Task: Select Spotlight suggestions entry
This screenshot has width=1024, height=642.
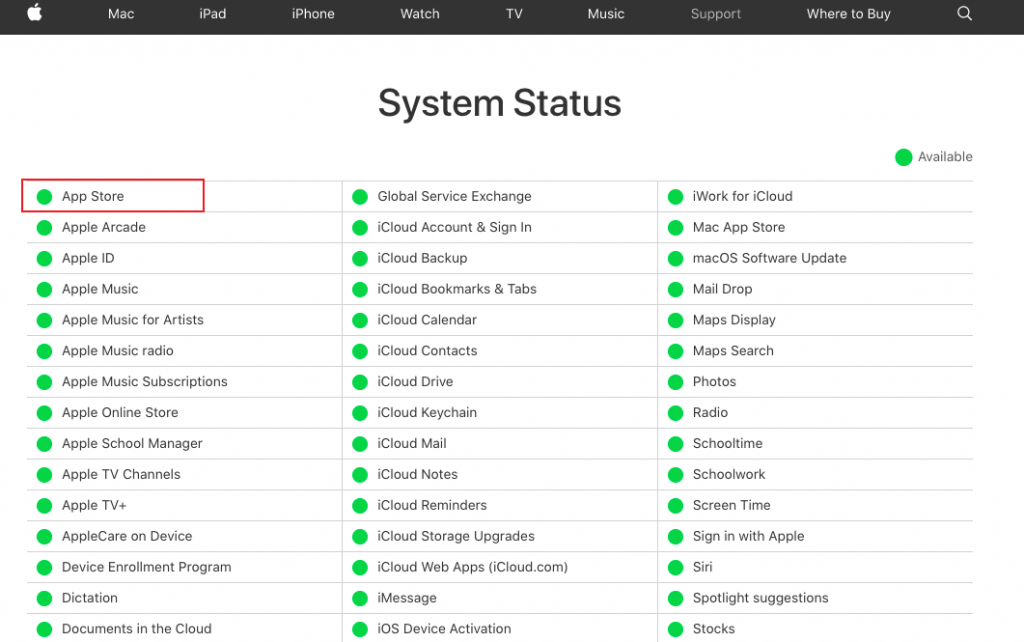Action: (760, 598)
